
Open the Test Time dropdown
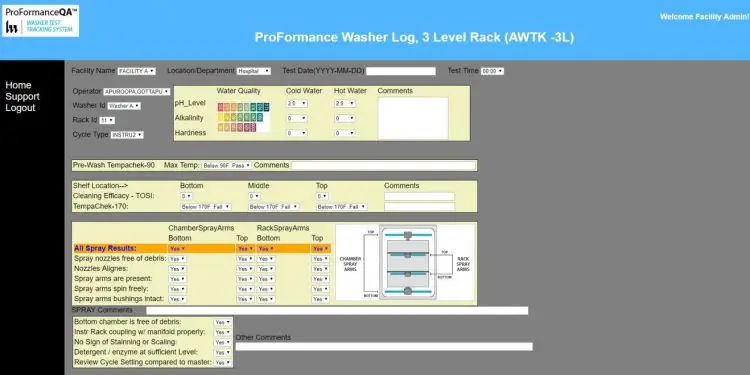point(492,71)
